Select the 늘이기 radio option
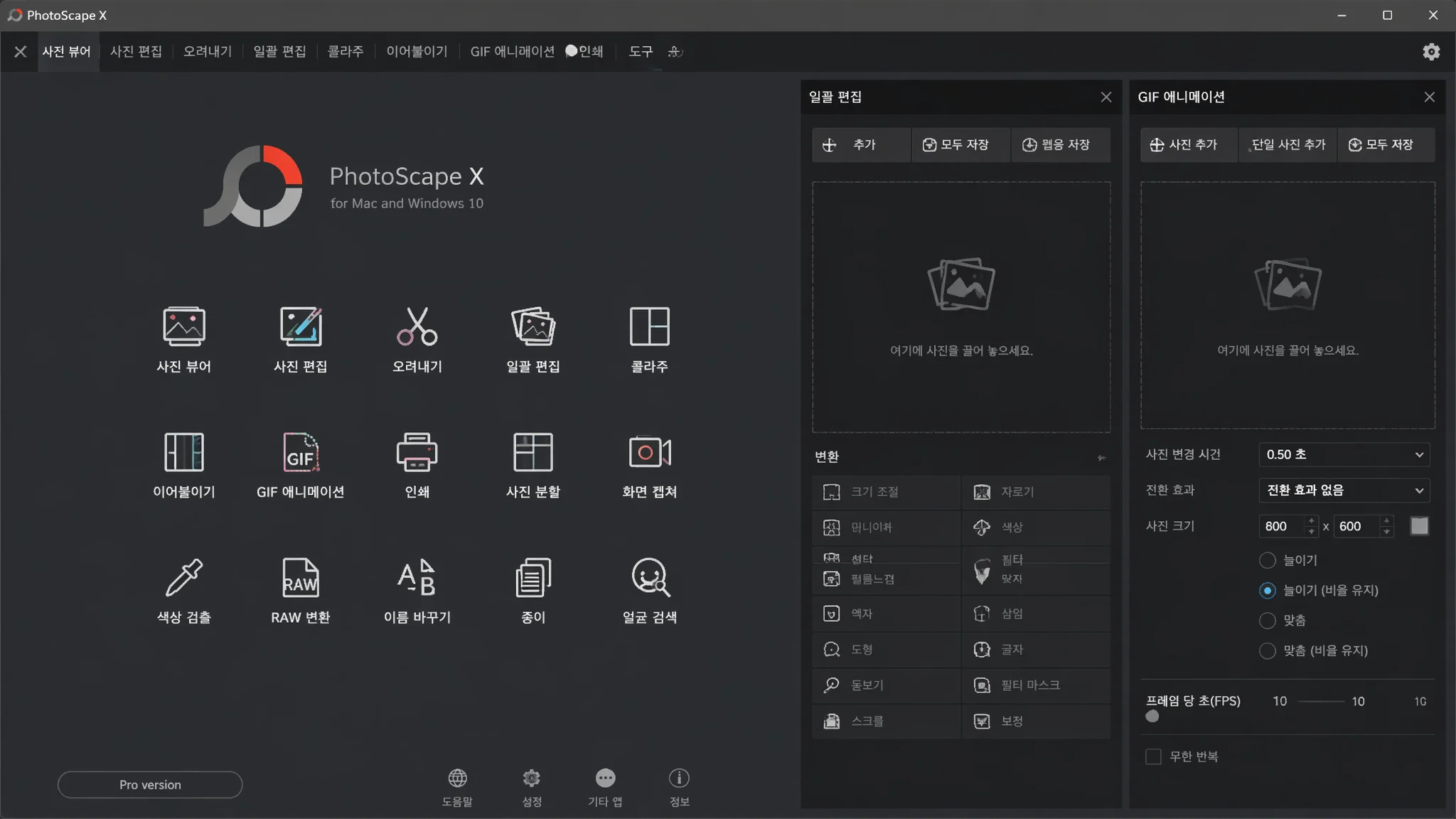 [x=1267, y=560]
